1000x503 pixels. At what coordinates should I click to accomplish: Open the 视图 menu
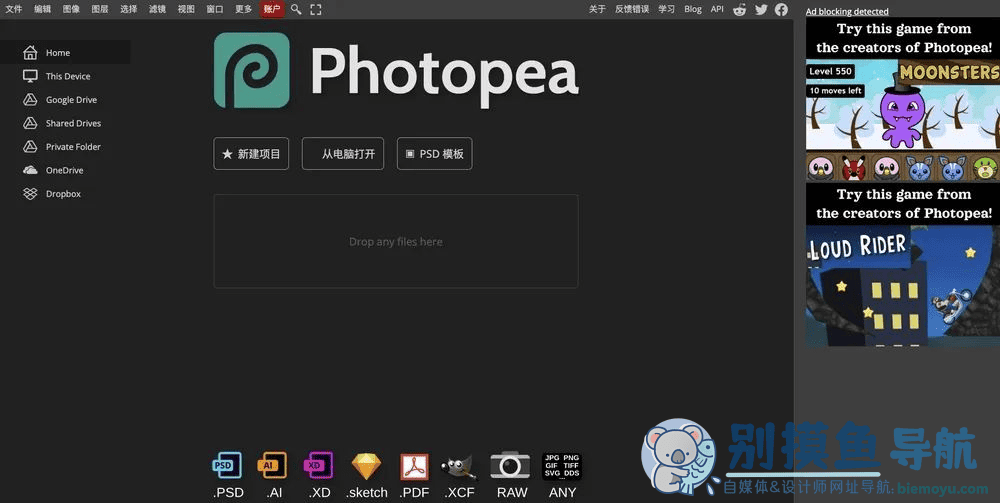tap(186, 9)
